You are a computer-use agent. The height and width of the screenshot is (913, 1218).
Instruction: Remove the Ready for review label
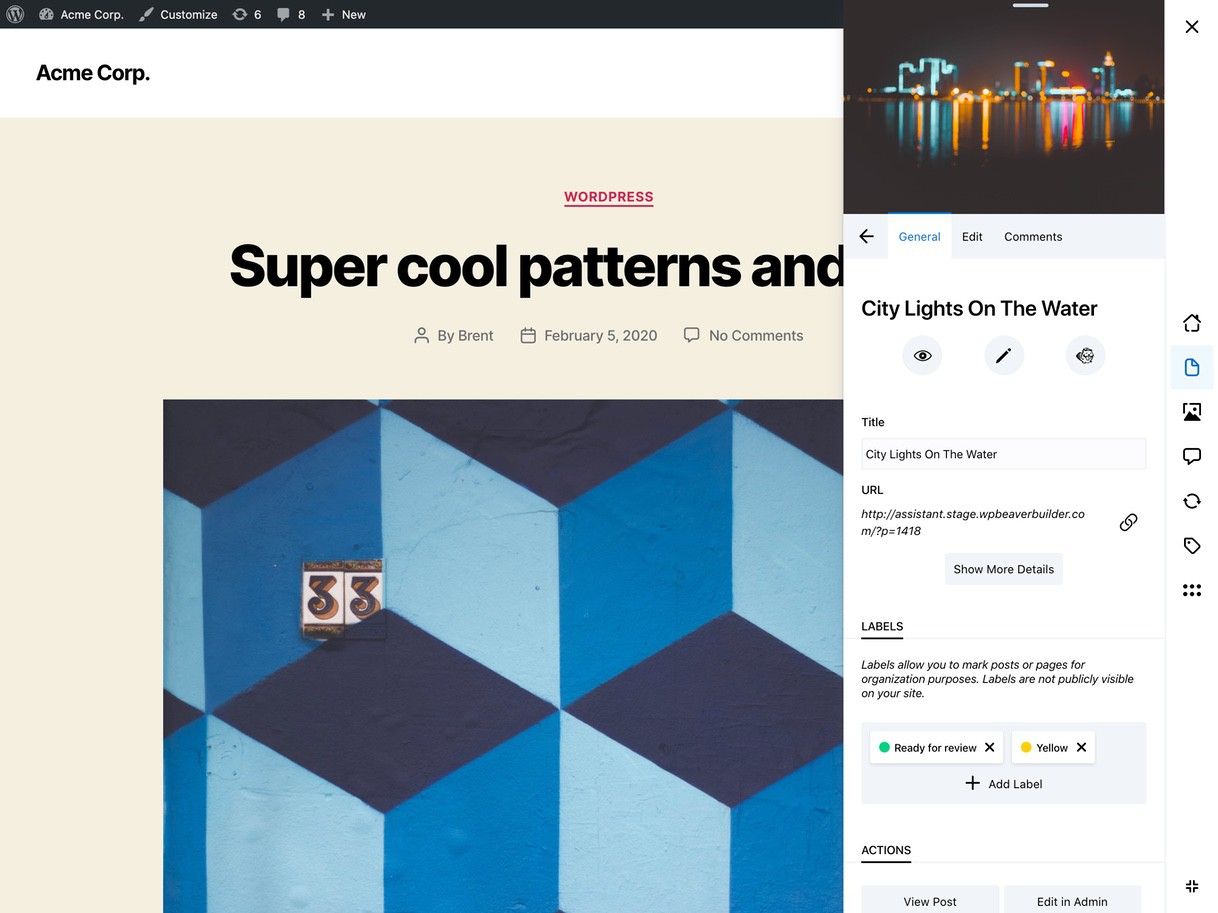click(989, 747)
